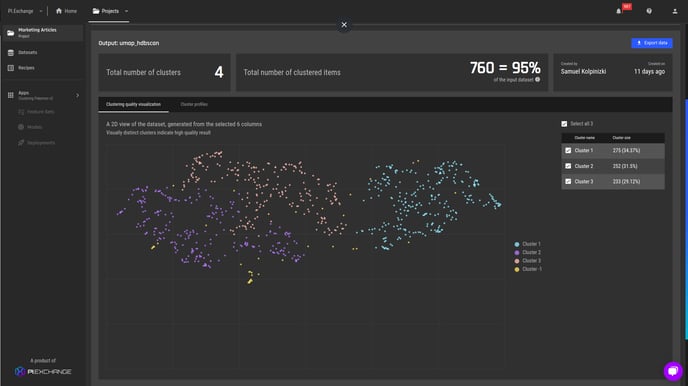Click Cluster 1 size value 275 (34.37%)
Screen dimensions: 688x386
(x=626, y=150)
